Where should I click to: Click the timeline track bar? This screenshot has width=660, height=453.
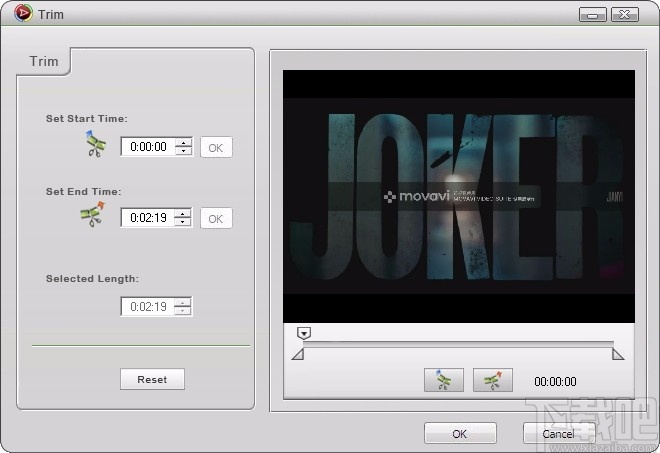click(458, 344)
